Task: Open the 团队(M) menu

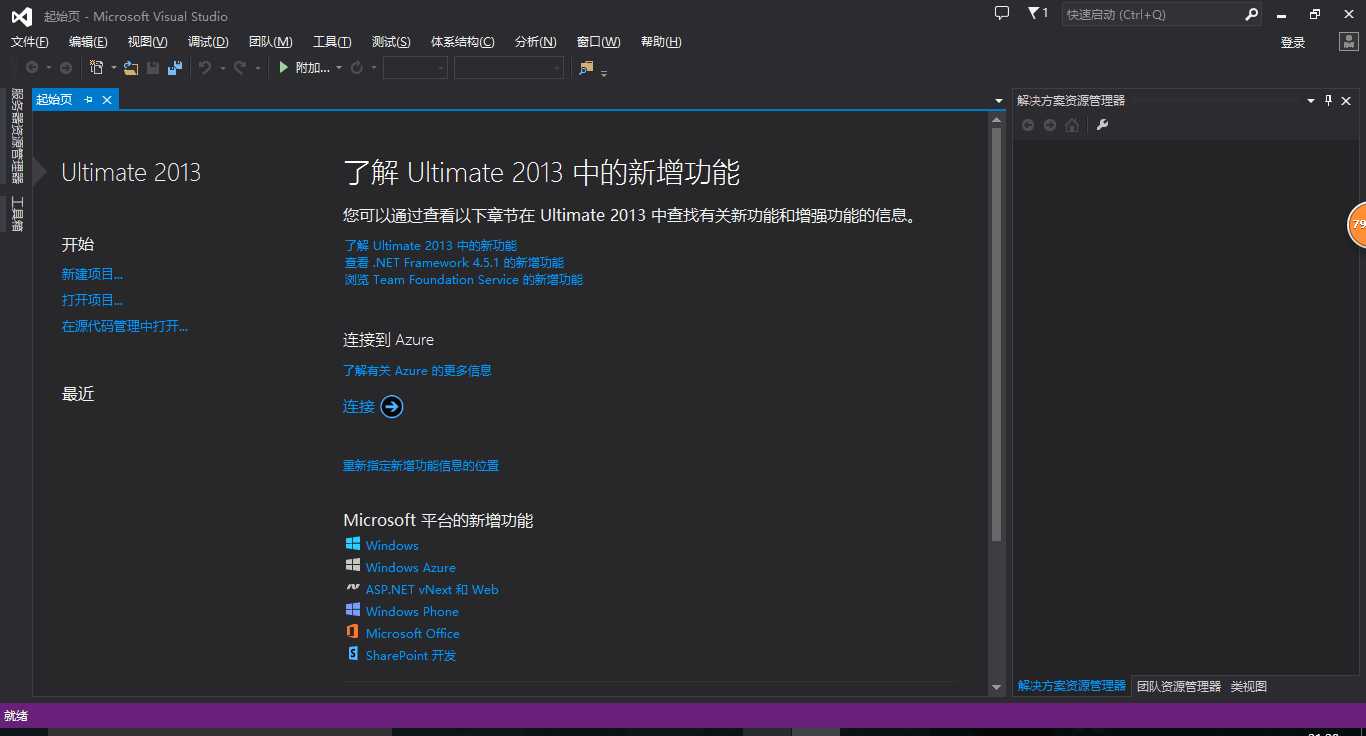Action: coord(270,41)
